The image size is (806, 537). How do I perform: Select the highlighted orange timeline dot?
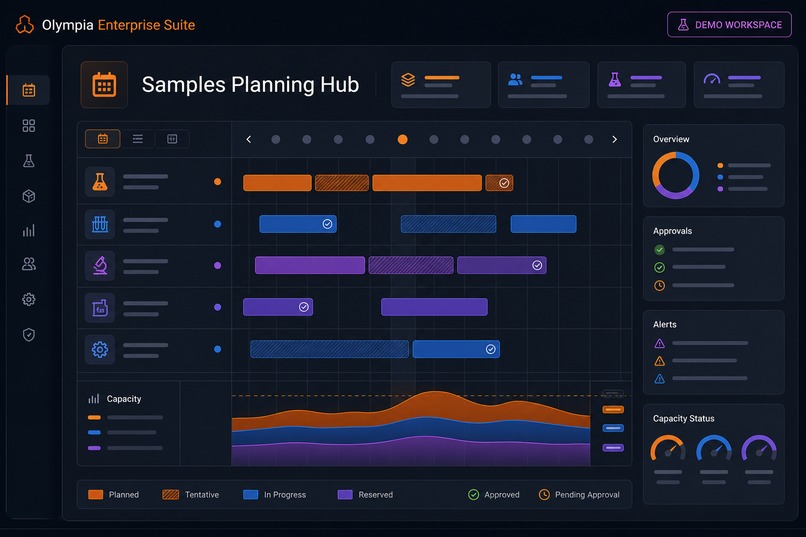[402, 139]
